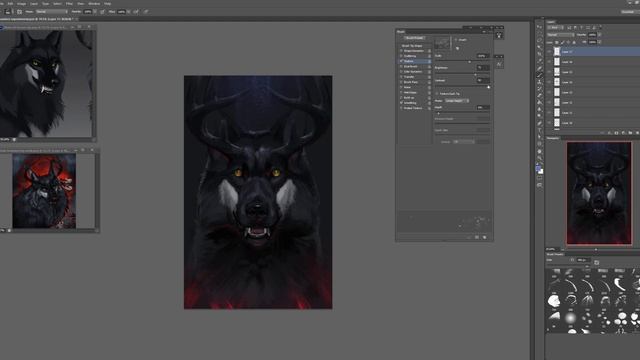640x360 pixels.
Task: Open the Edit menu
Action: [10, 4]
